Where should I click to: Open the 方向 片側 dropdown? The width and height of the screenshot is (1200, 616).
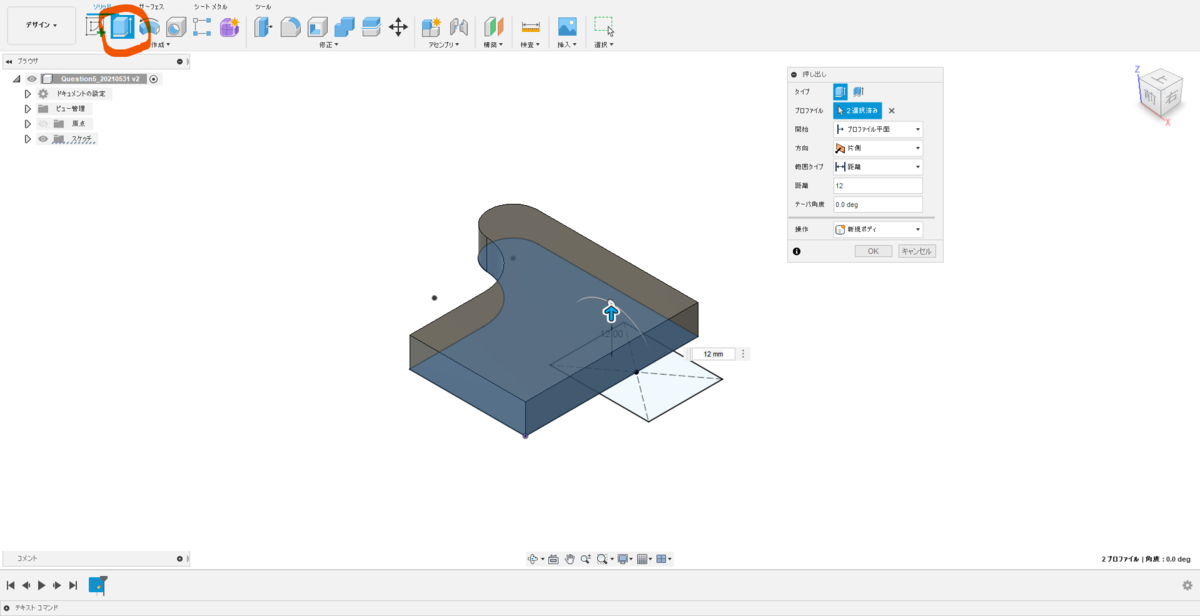[877, 148]
